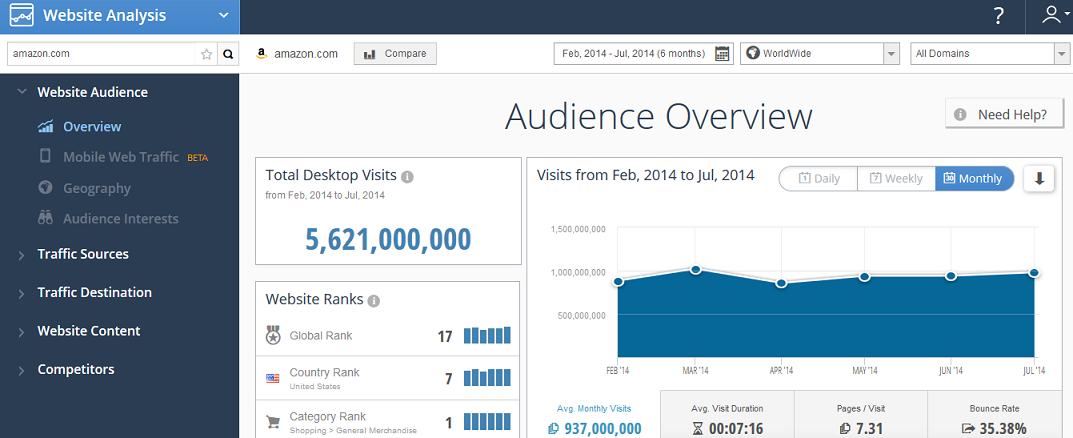Open the help question mark icon
This screenshot has height=438, width=1073.
point(998,16)
